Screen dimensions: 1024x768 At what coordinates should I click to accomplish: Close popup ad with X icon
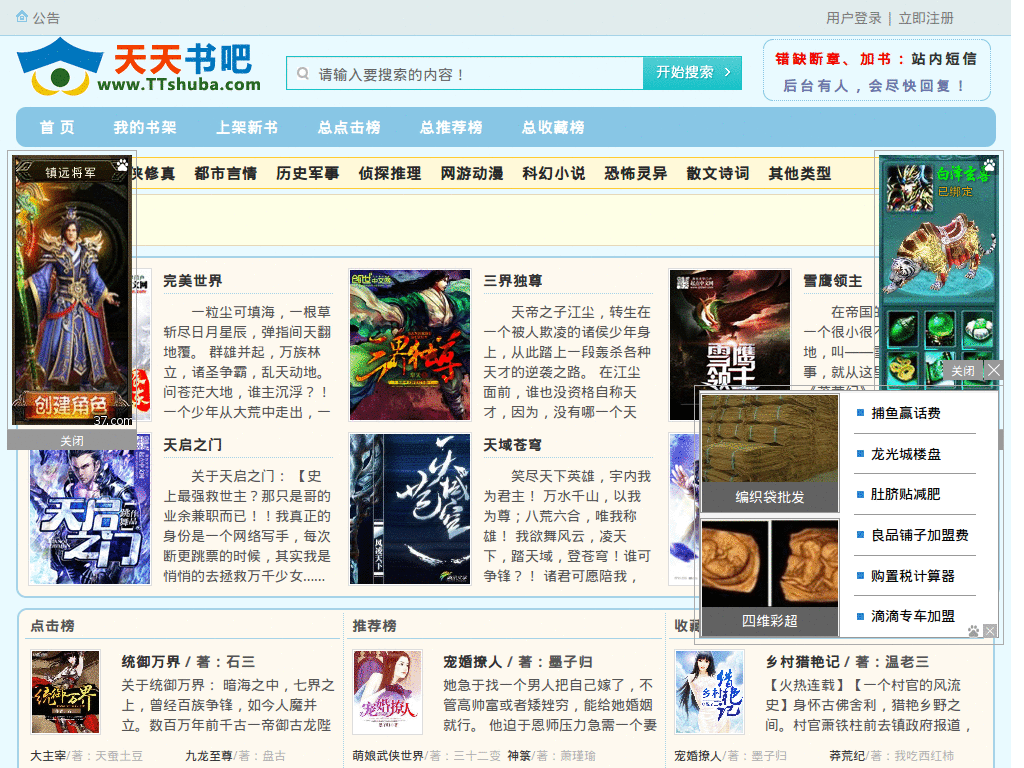pyautogui.click(x=994, y=370)
